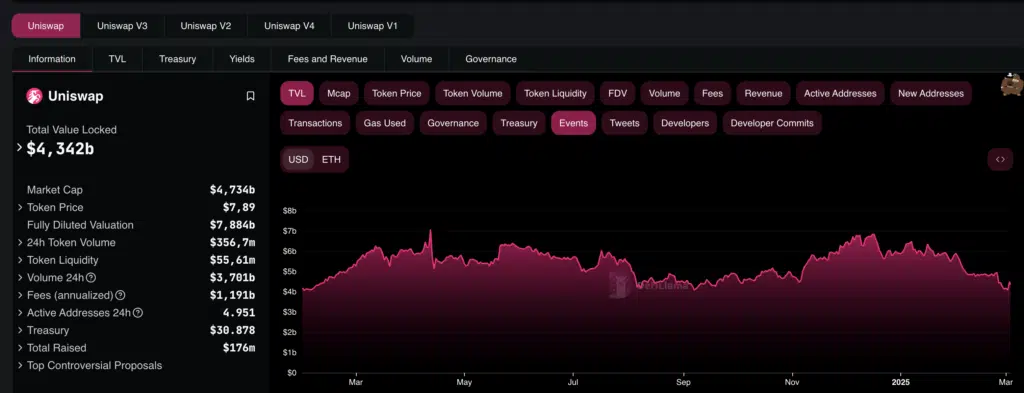
Task: Open the TVL section tab
Action: tap(118, 59)
